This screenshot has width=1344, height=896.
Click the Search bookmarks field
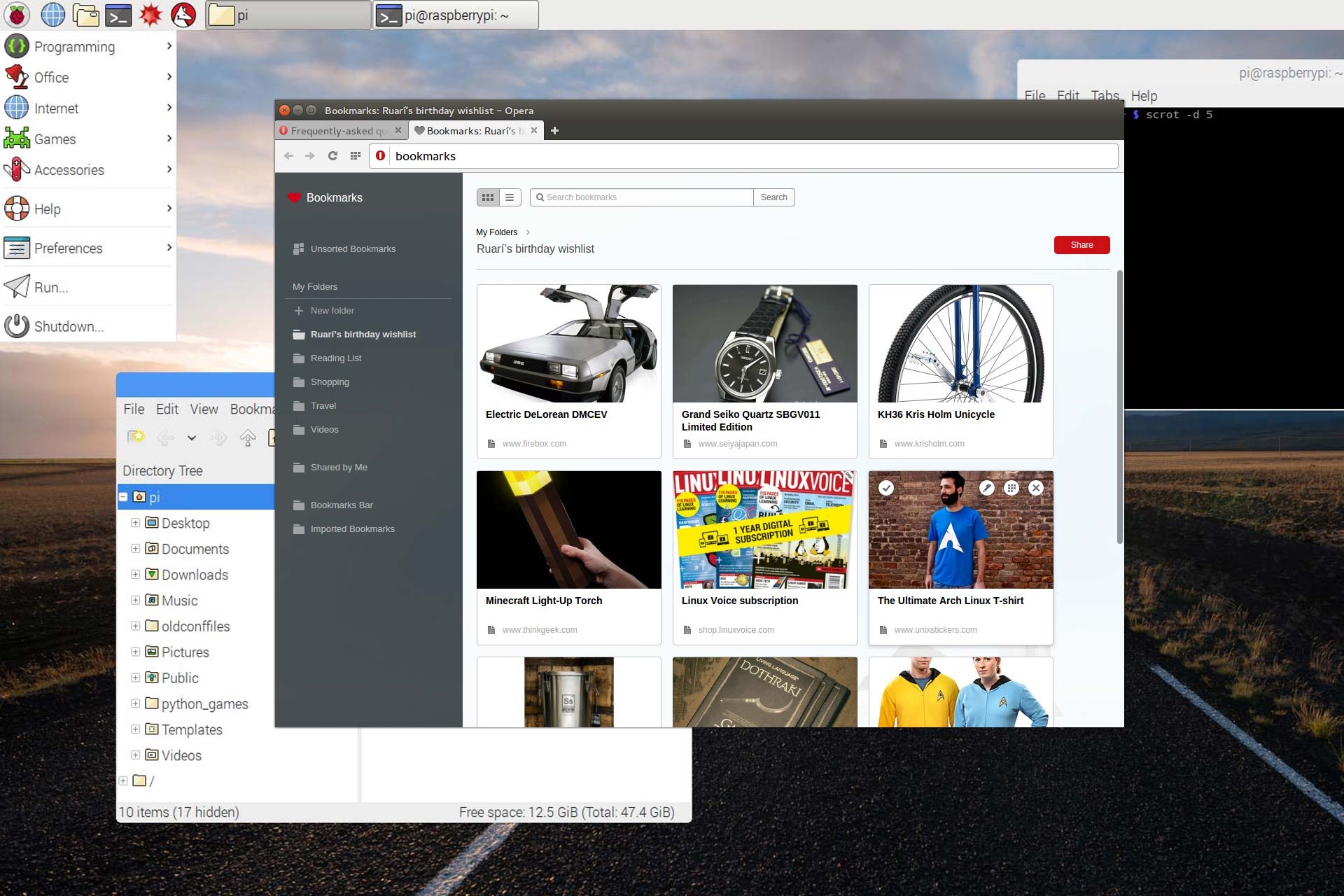642,197
